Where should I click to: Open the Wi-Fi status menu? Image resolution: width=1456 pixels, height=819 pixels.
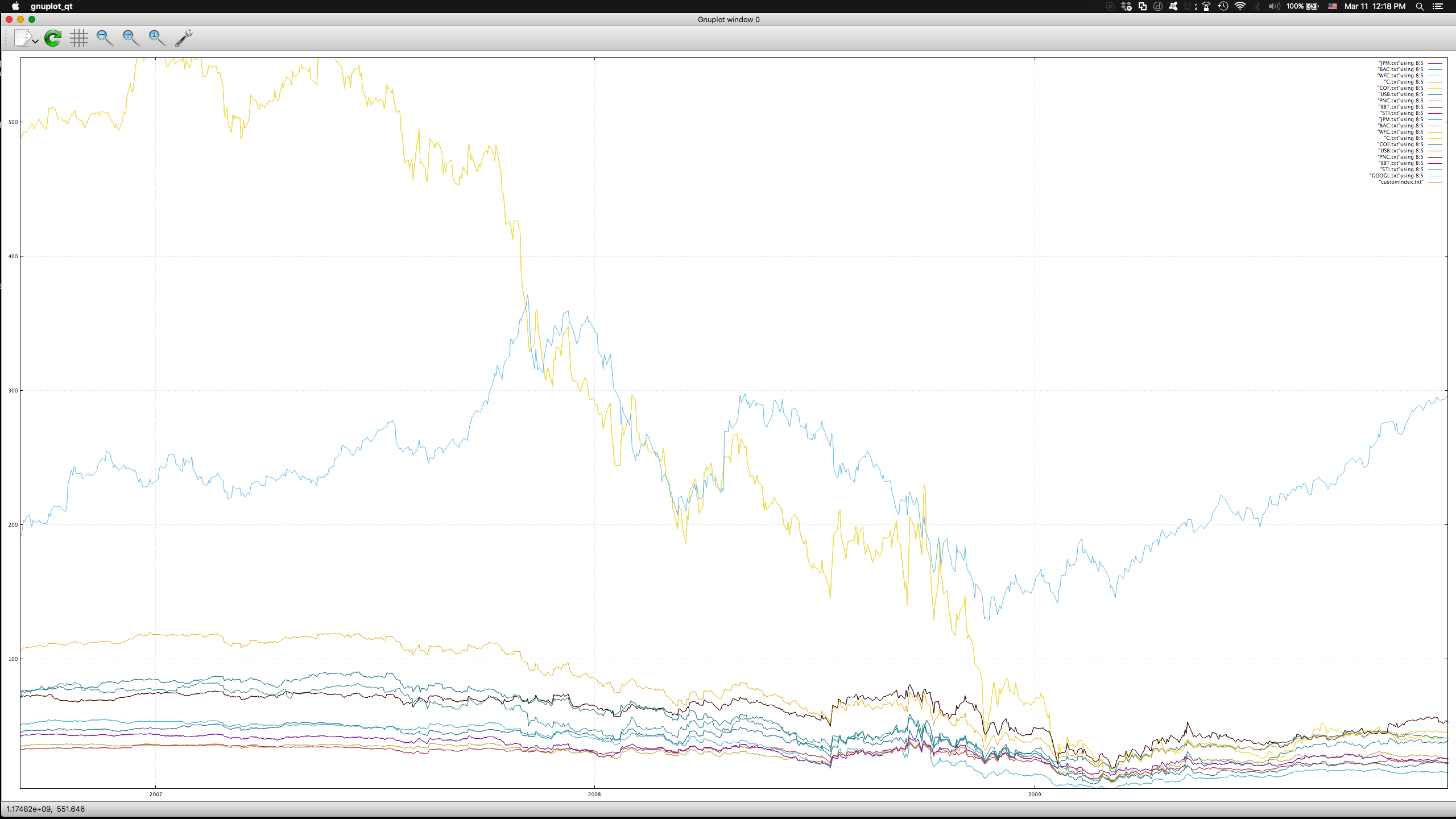(1240, 6)
